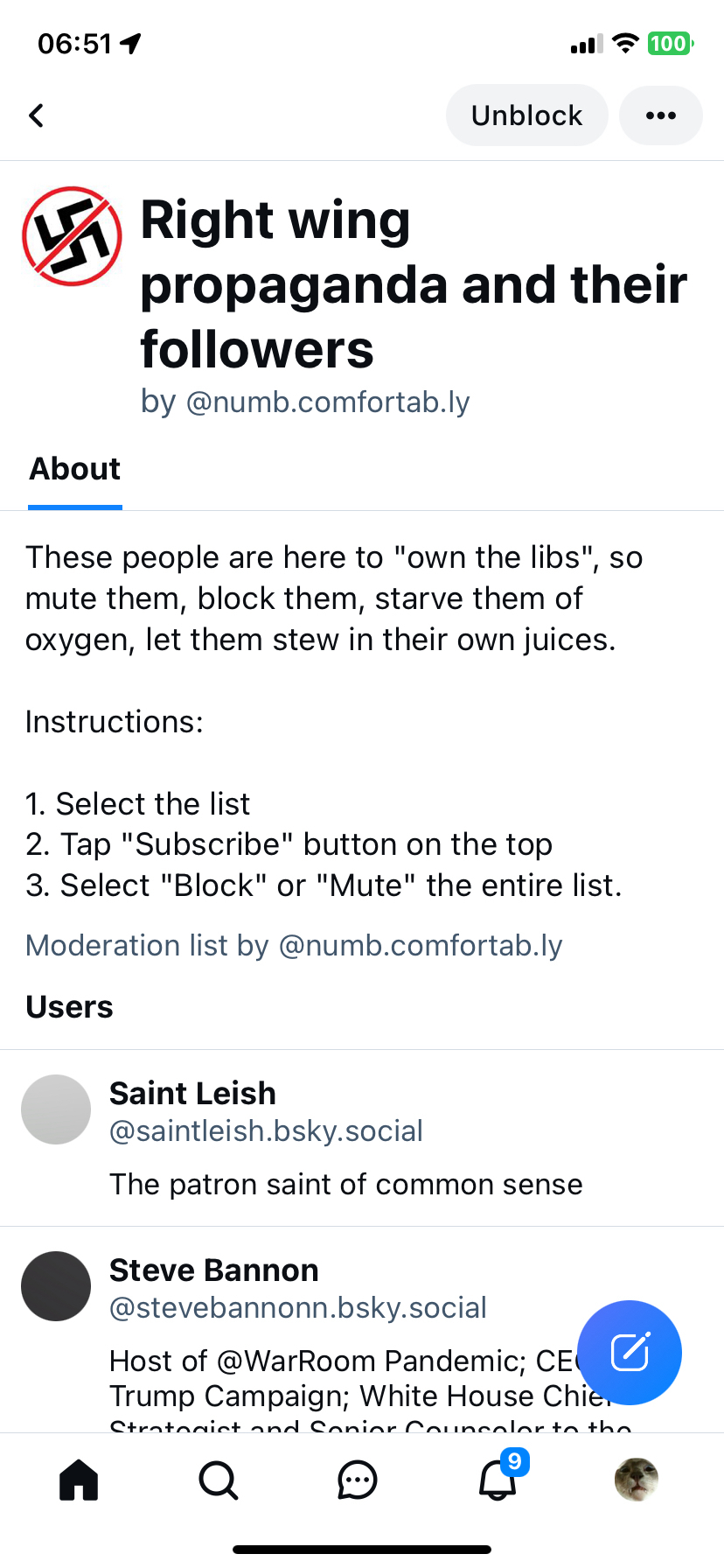
Task: Open @numb.comfortab.ly profile under the title
Action: [x=328, y=402]
